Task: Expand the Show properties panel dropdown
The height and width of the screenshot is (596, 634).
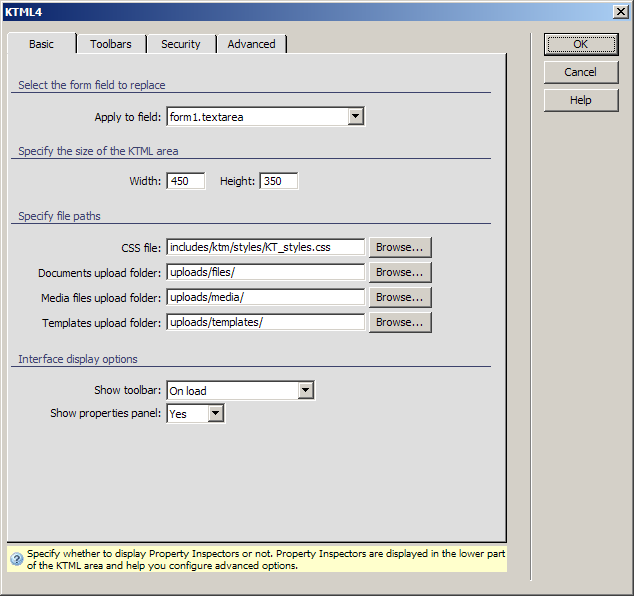Action: pos(216,413)
